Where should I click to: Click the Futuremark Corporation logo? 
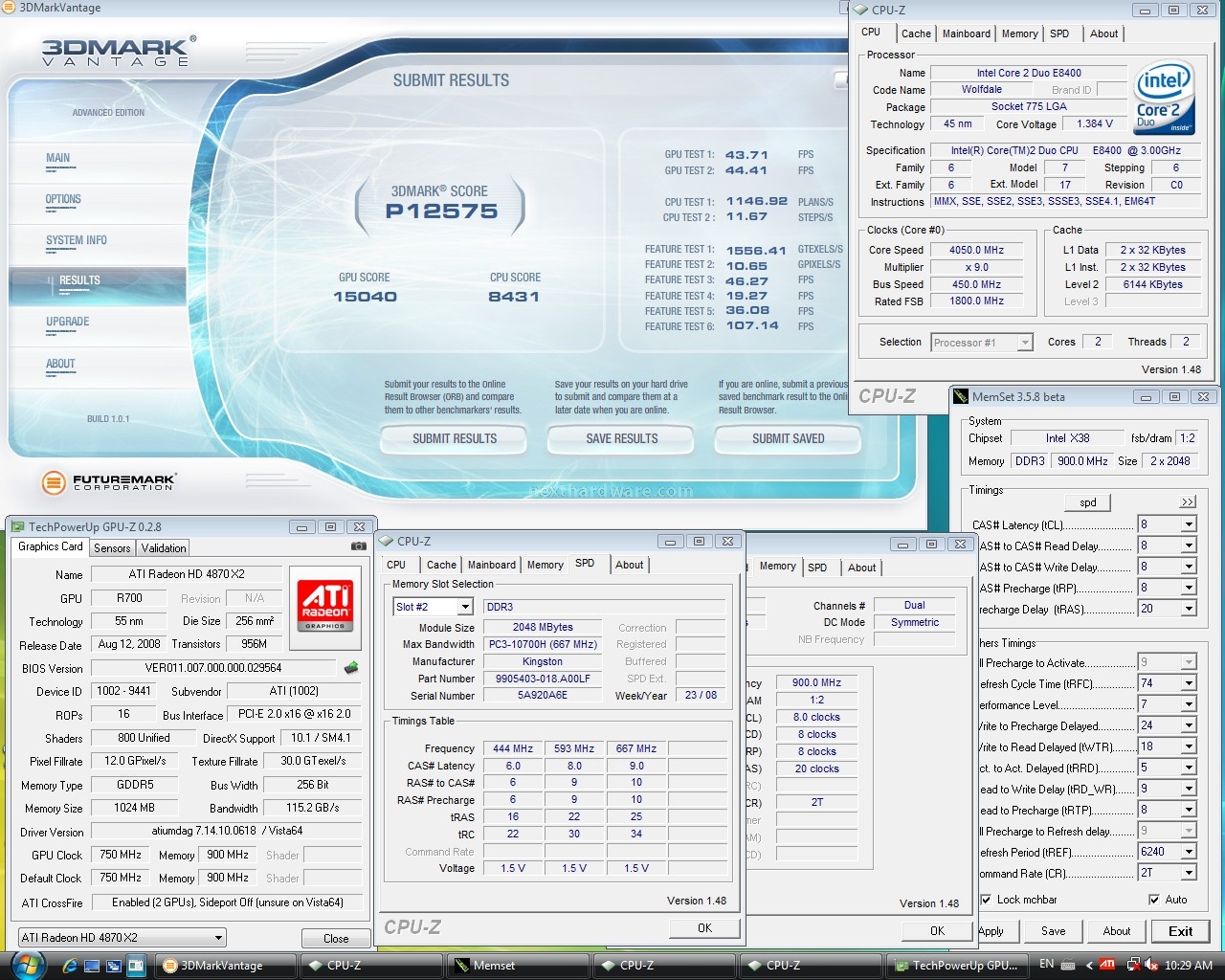tap(109, 482)
